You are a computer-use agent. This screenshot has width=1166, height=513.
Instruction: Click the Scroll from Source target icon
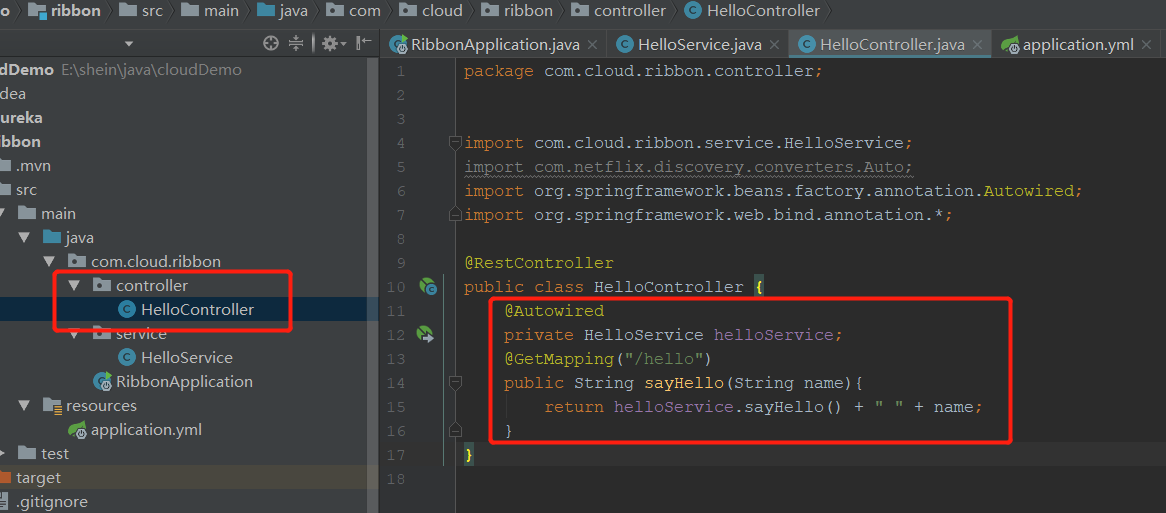pyautogui.click(x=271, y=44)
